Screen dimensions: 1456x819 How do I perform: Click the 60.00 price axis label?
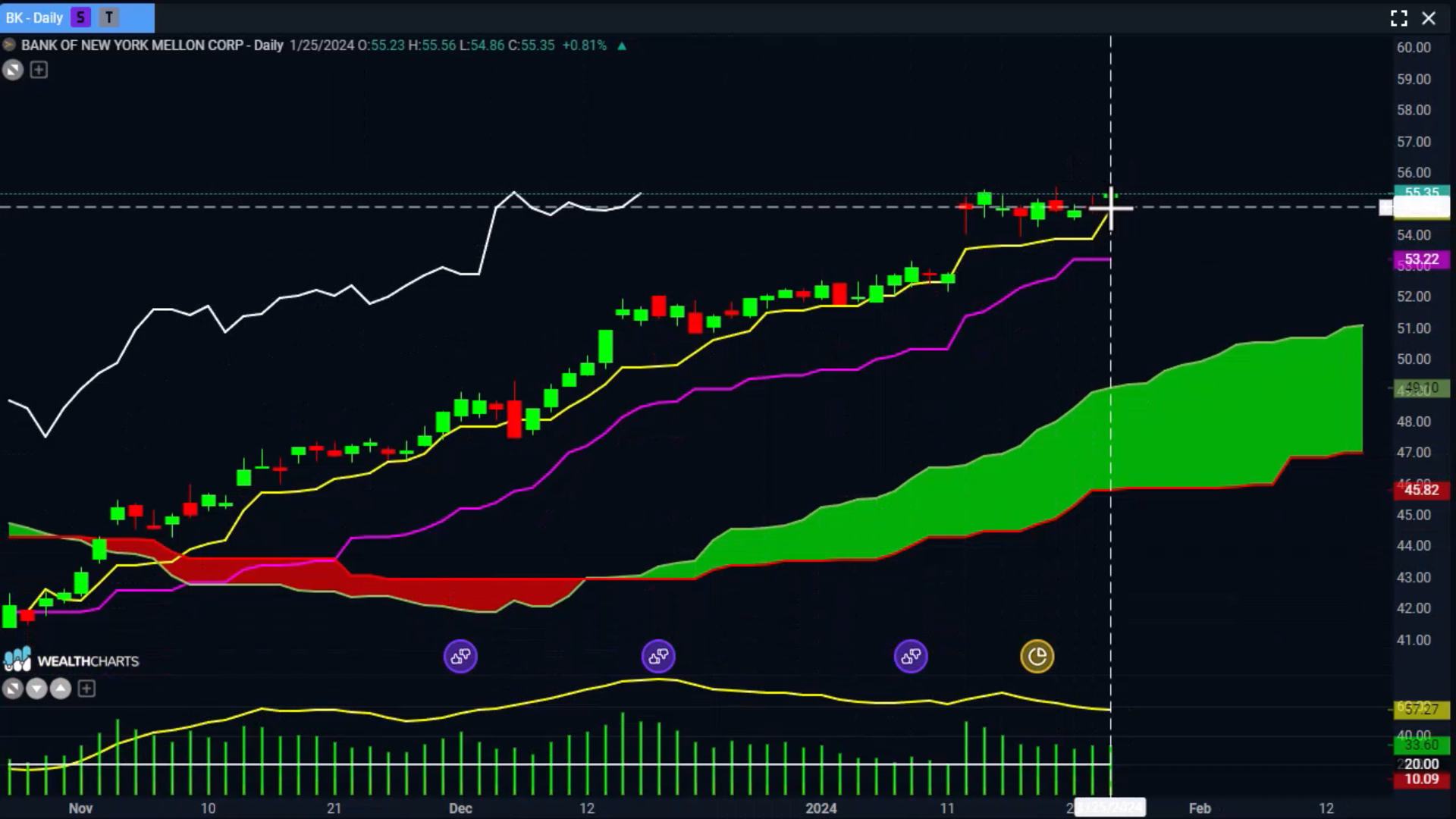[1414, 47]
